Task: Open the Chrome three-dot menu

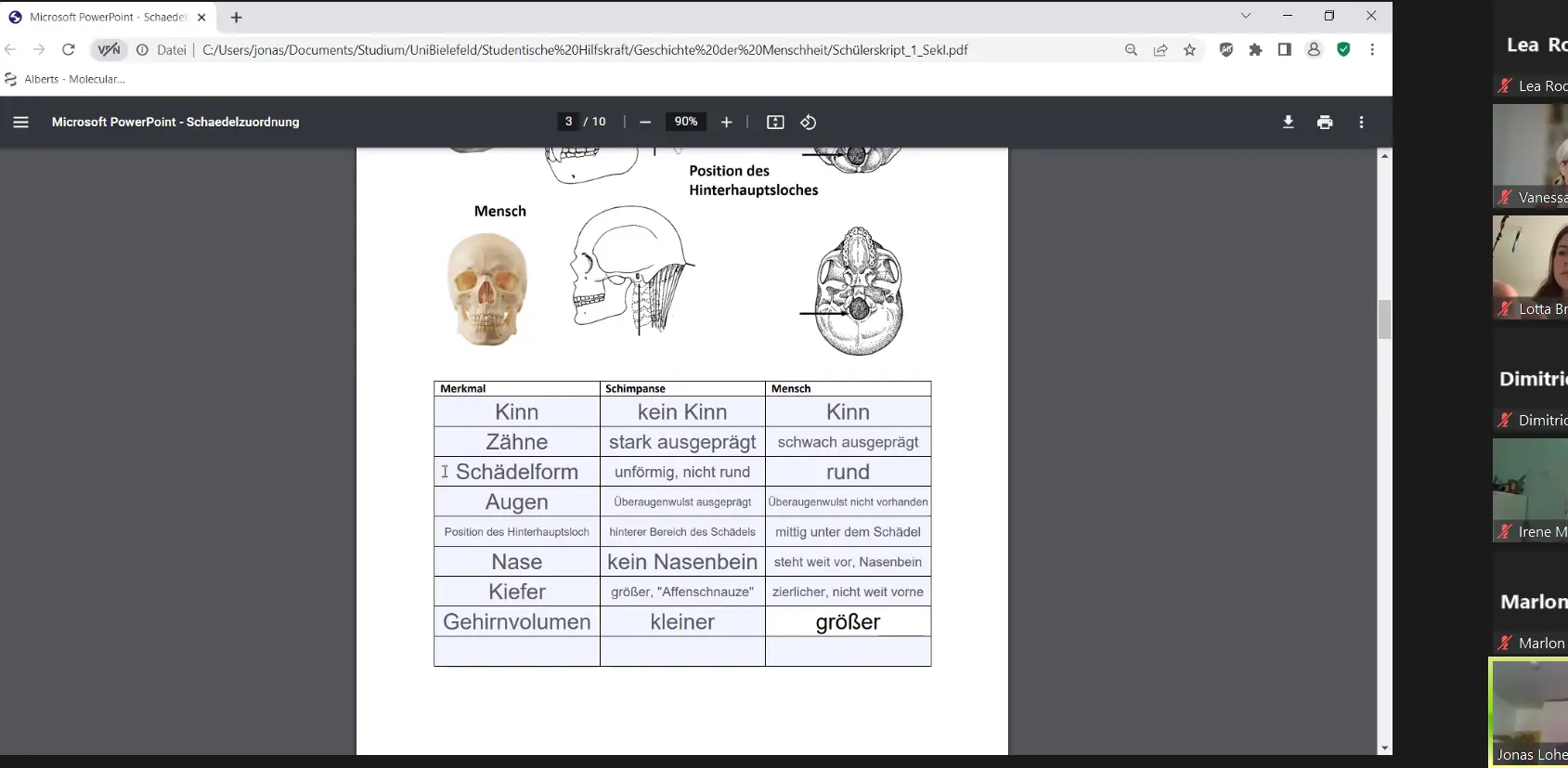Action: [x=1372, y=50]
